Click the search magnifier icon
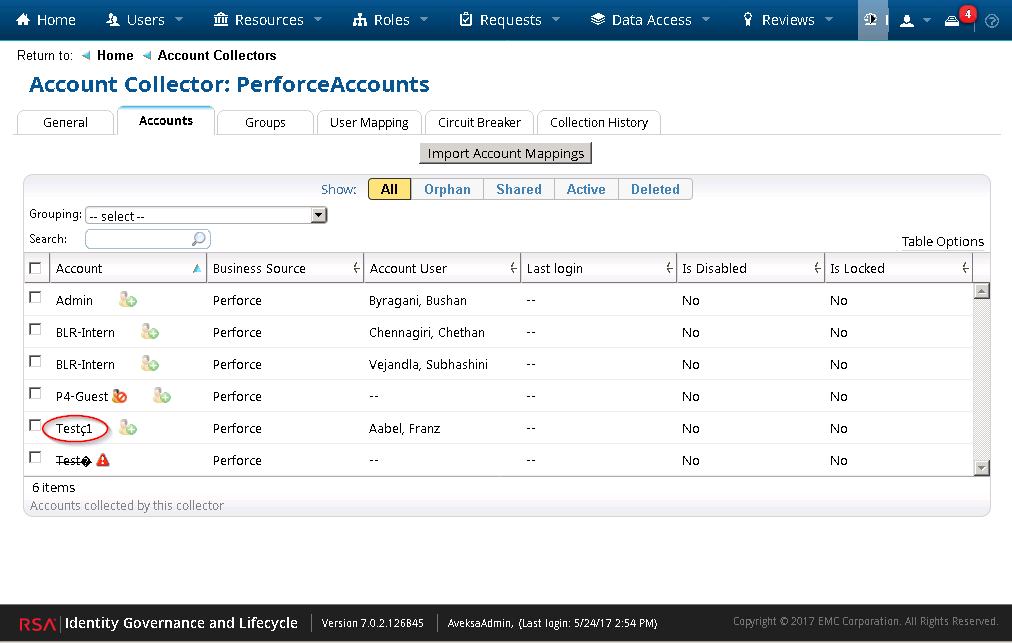This screenshot has width=1012, height=643. pos(199,238)
